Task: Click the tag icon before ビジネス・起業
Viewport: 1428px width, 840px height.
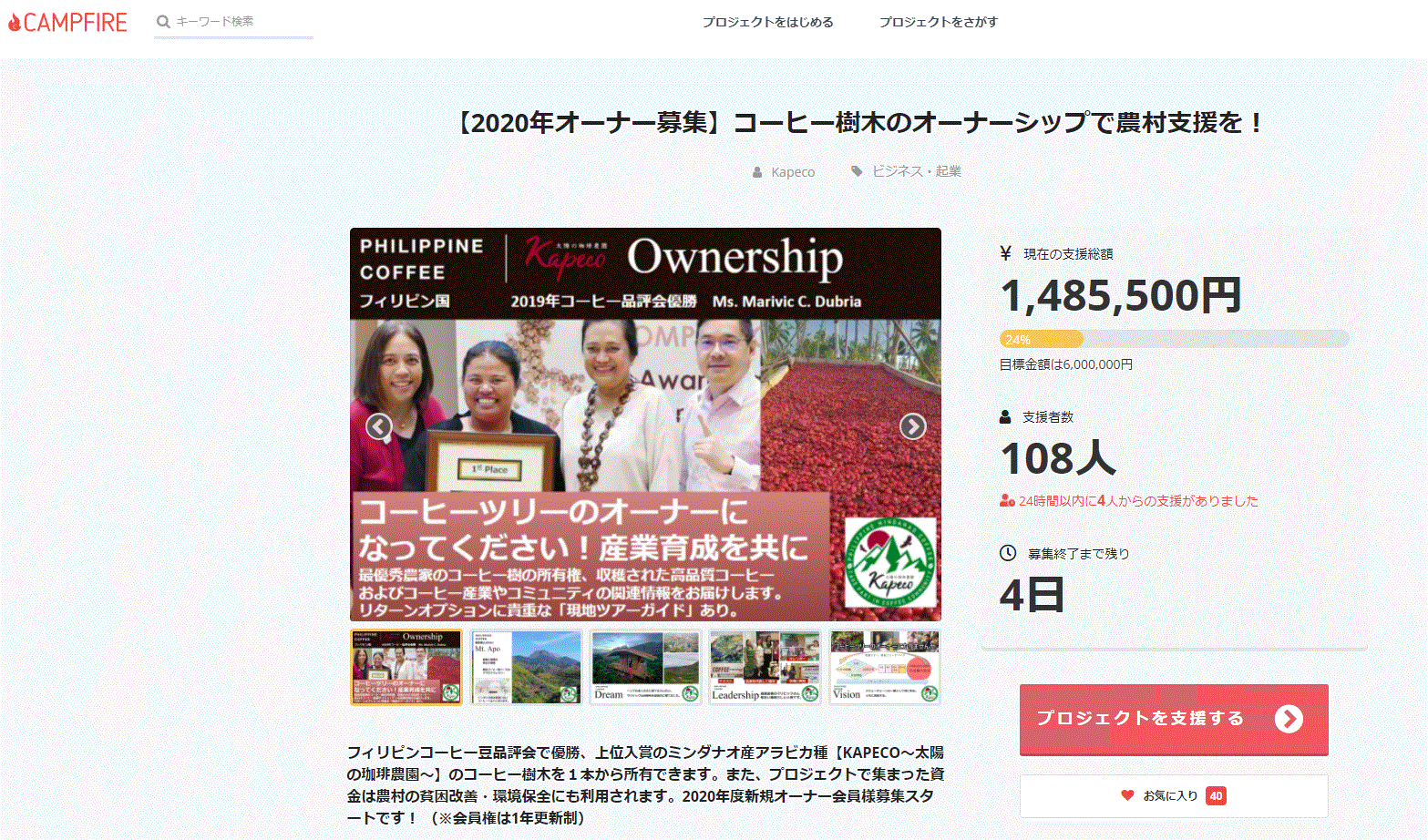Action: (x=858, y=170)
